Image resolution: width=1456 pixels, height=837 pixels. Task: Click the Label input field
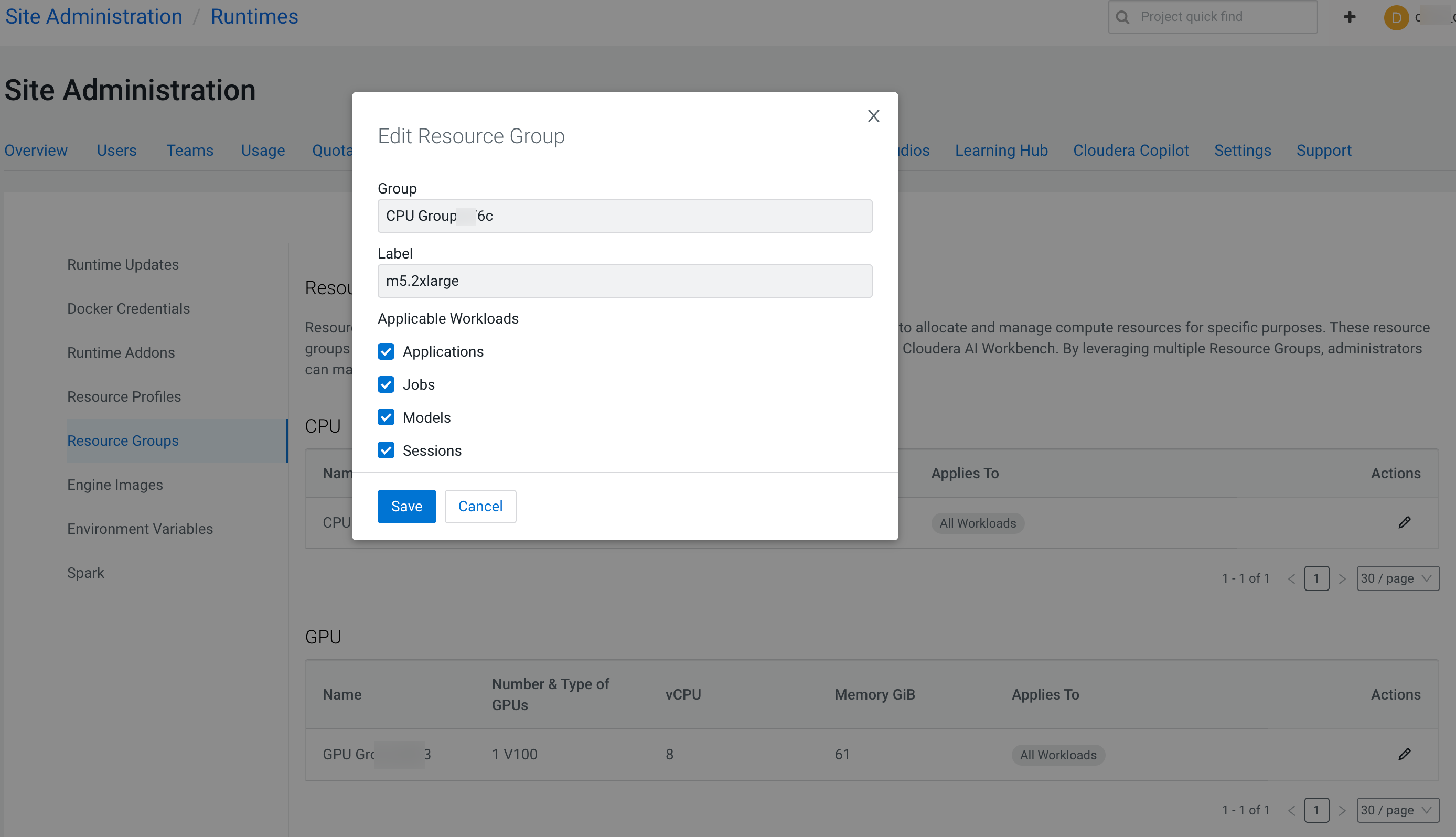coord(624,281)
